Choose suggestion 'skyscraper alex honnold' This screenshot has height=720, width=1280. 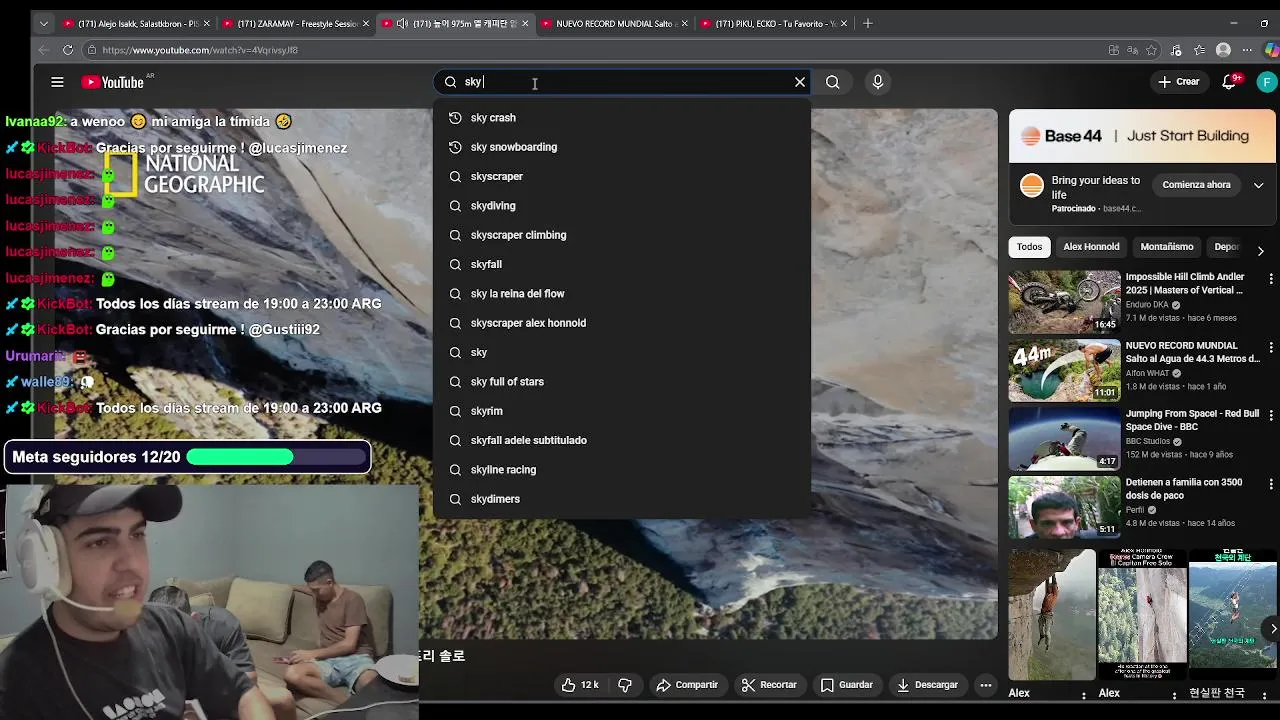tap(622, 323)
